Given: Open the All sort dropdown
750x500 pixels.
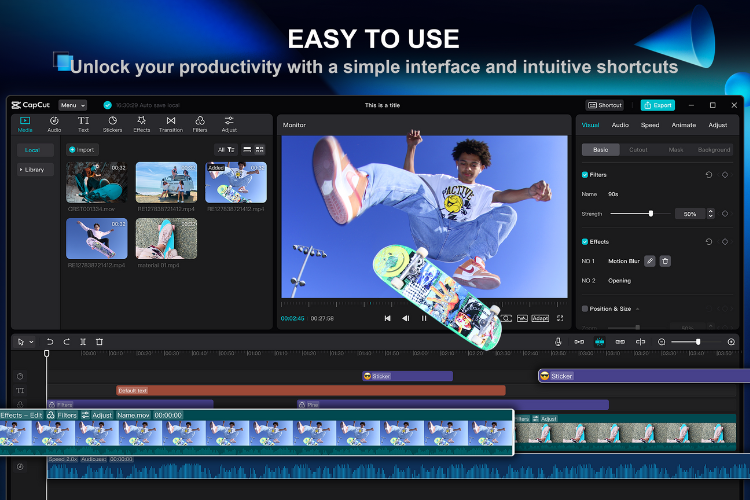Looking at the screenshot, I should click(x=225, y=149).
